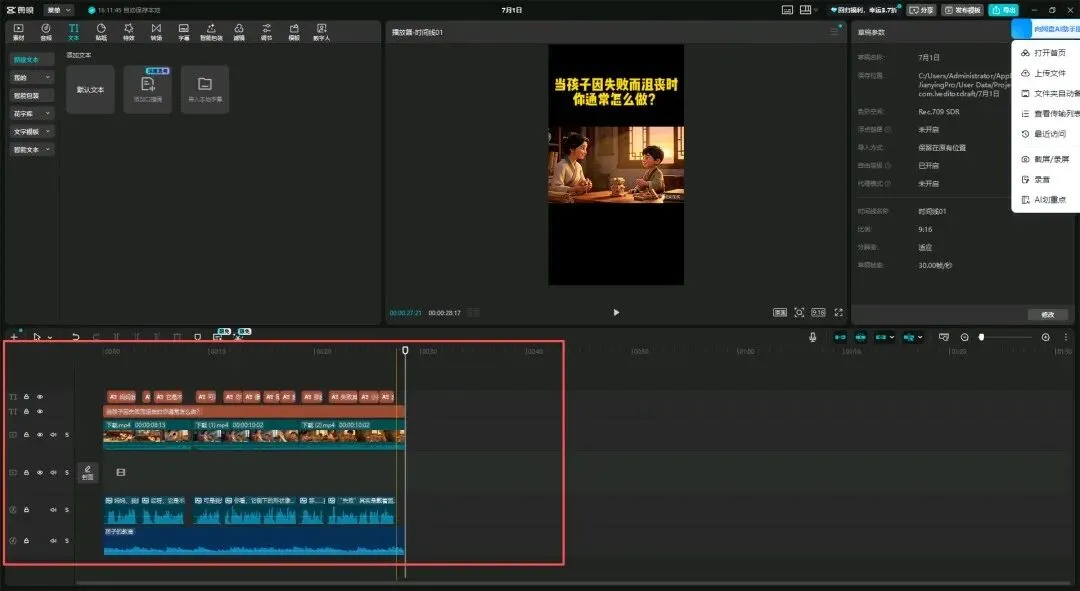Select 查看传输列表 in popup menu
Image resolution: width=1080 pixels, height=591 pixels.
click(1049, 114)
